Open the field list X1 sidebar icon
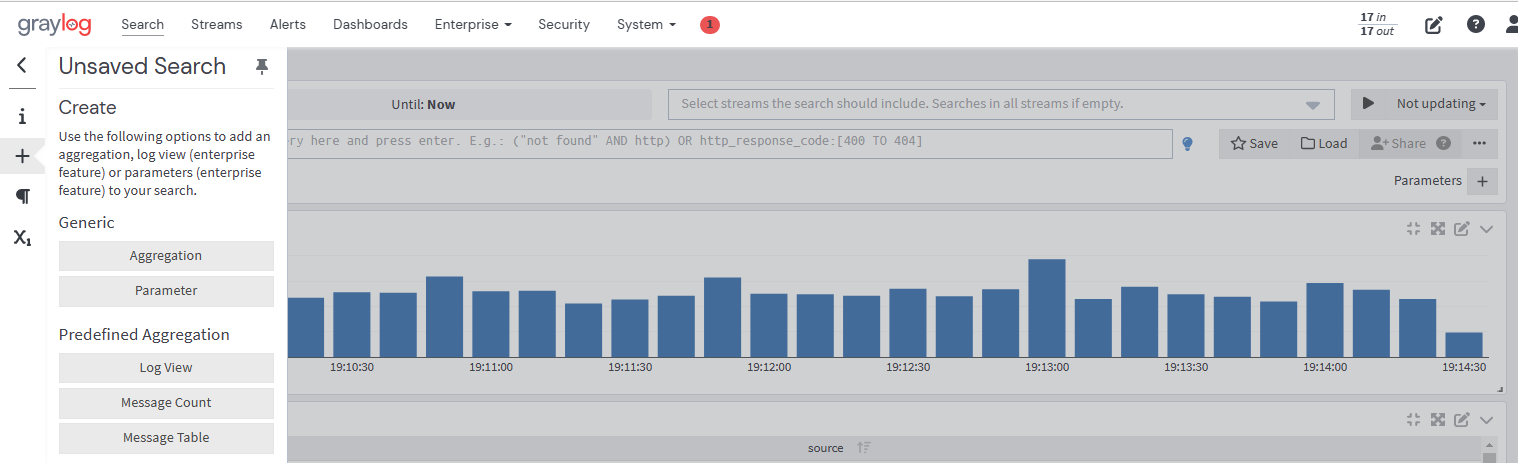The height and width of the screenshot is (463, 1518). point(22,237)
